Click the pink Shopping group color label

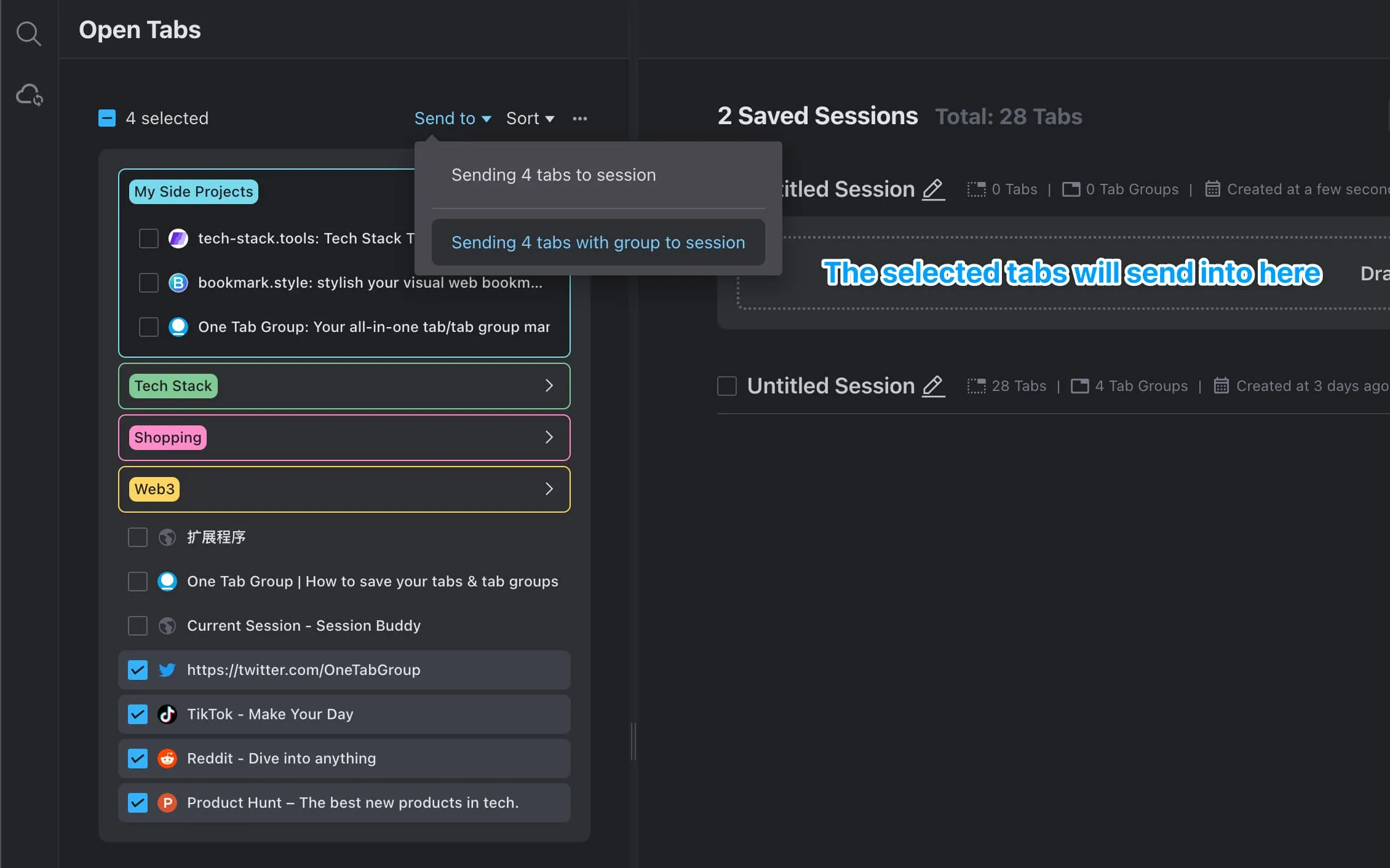click(x=167, y=437)
